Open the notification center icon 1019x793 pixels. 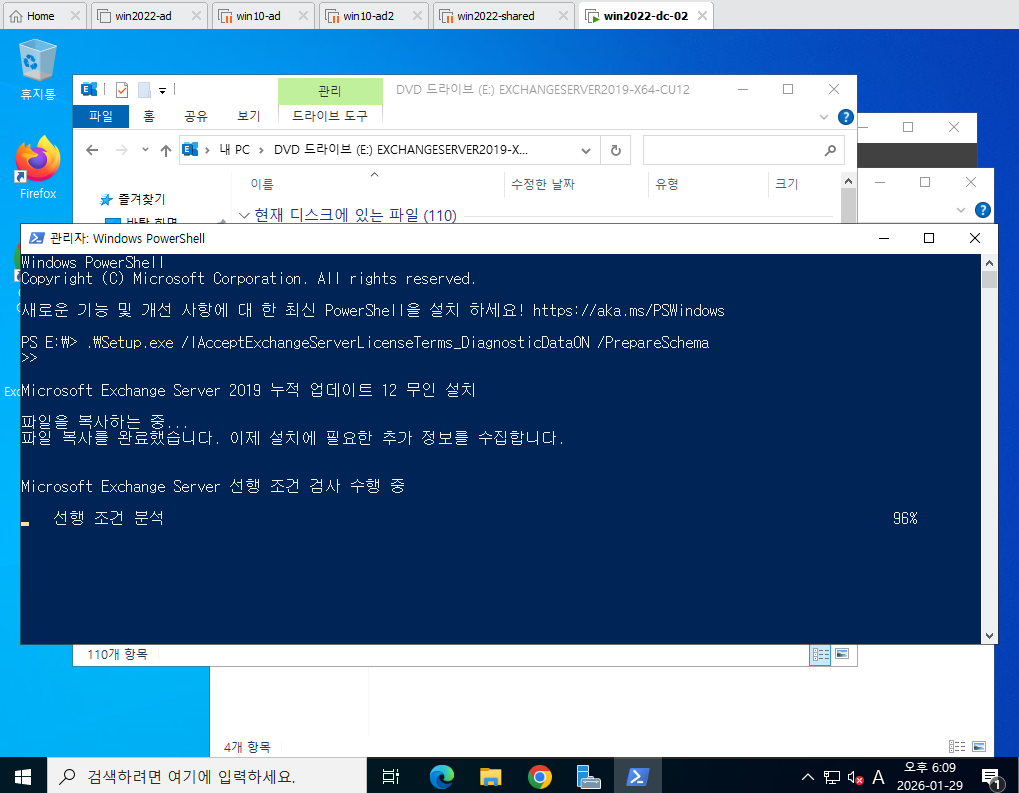click(991, 777)
